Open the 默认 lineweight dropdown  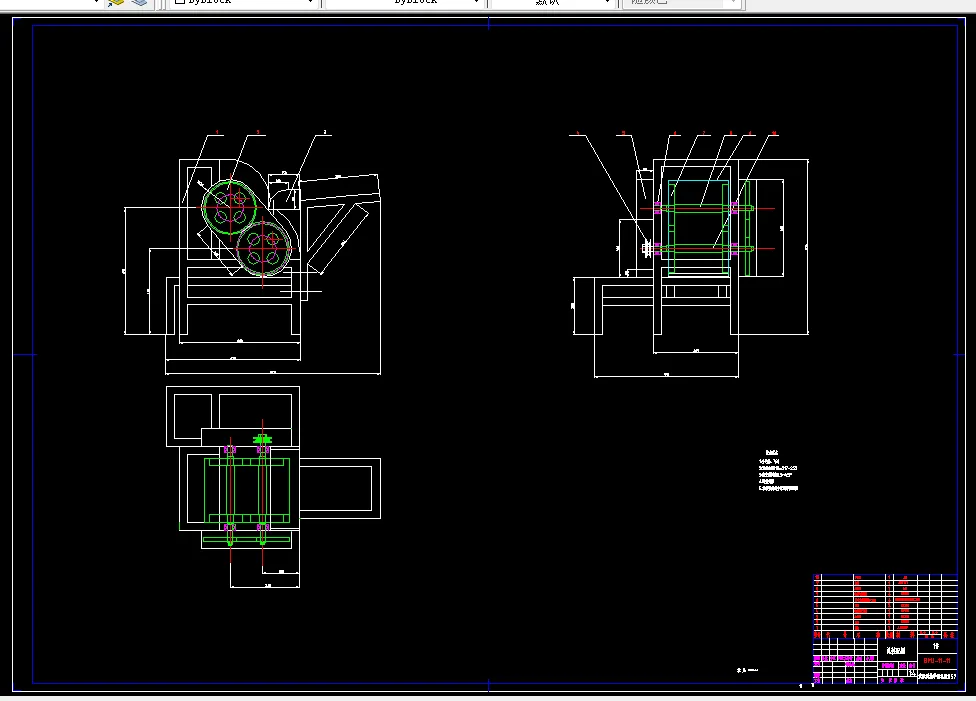point(552,2)
